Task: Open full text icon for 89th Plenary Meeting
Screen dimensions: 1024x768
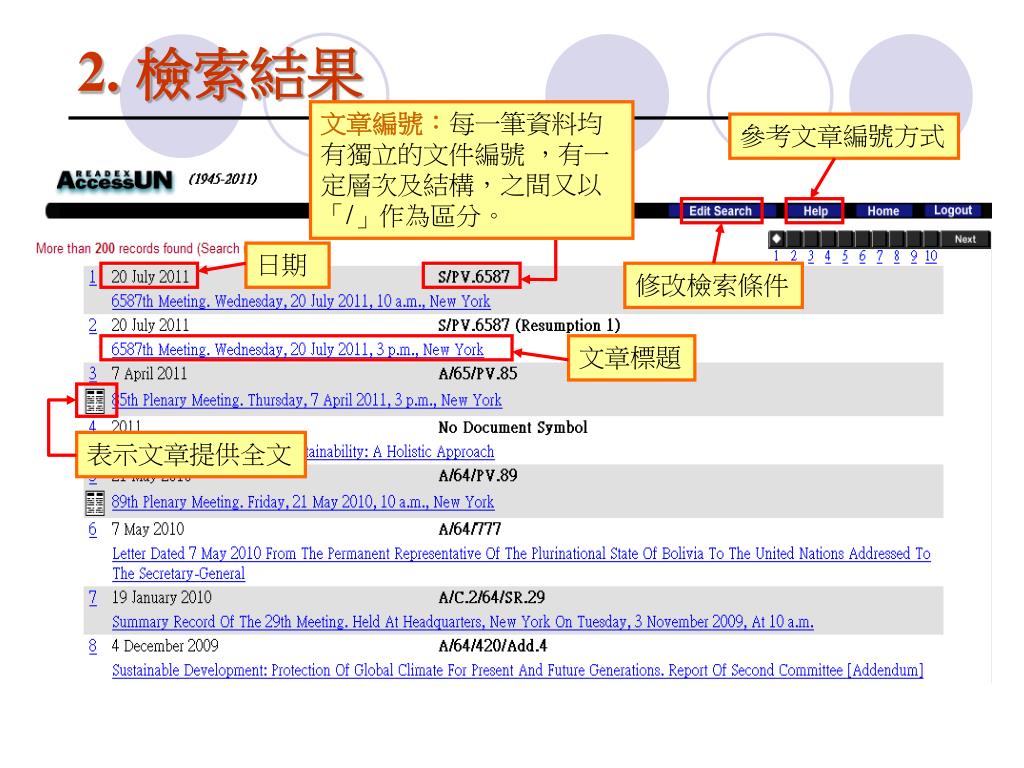Action: tap(95, 503)
